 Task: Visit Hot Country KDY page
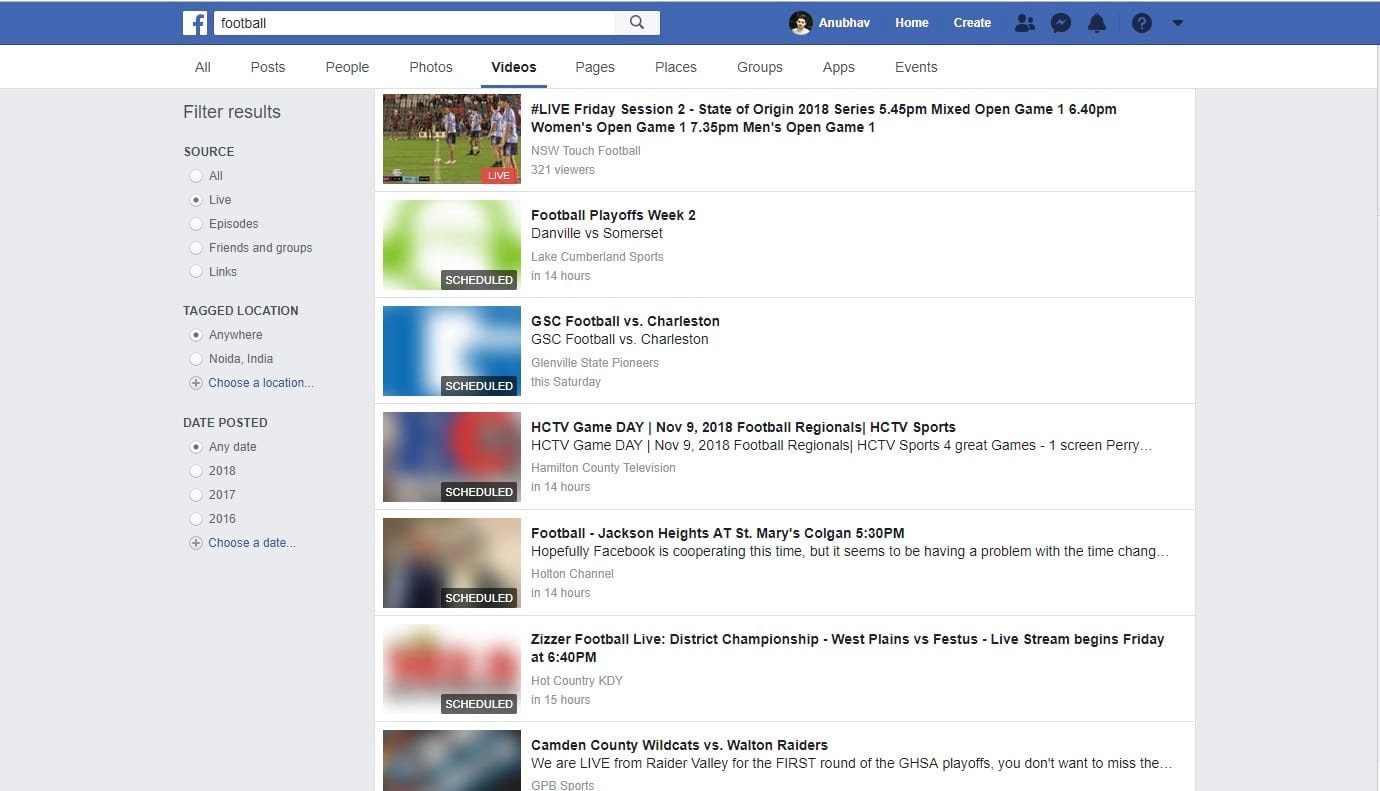point(577,681)
